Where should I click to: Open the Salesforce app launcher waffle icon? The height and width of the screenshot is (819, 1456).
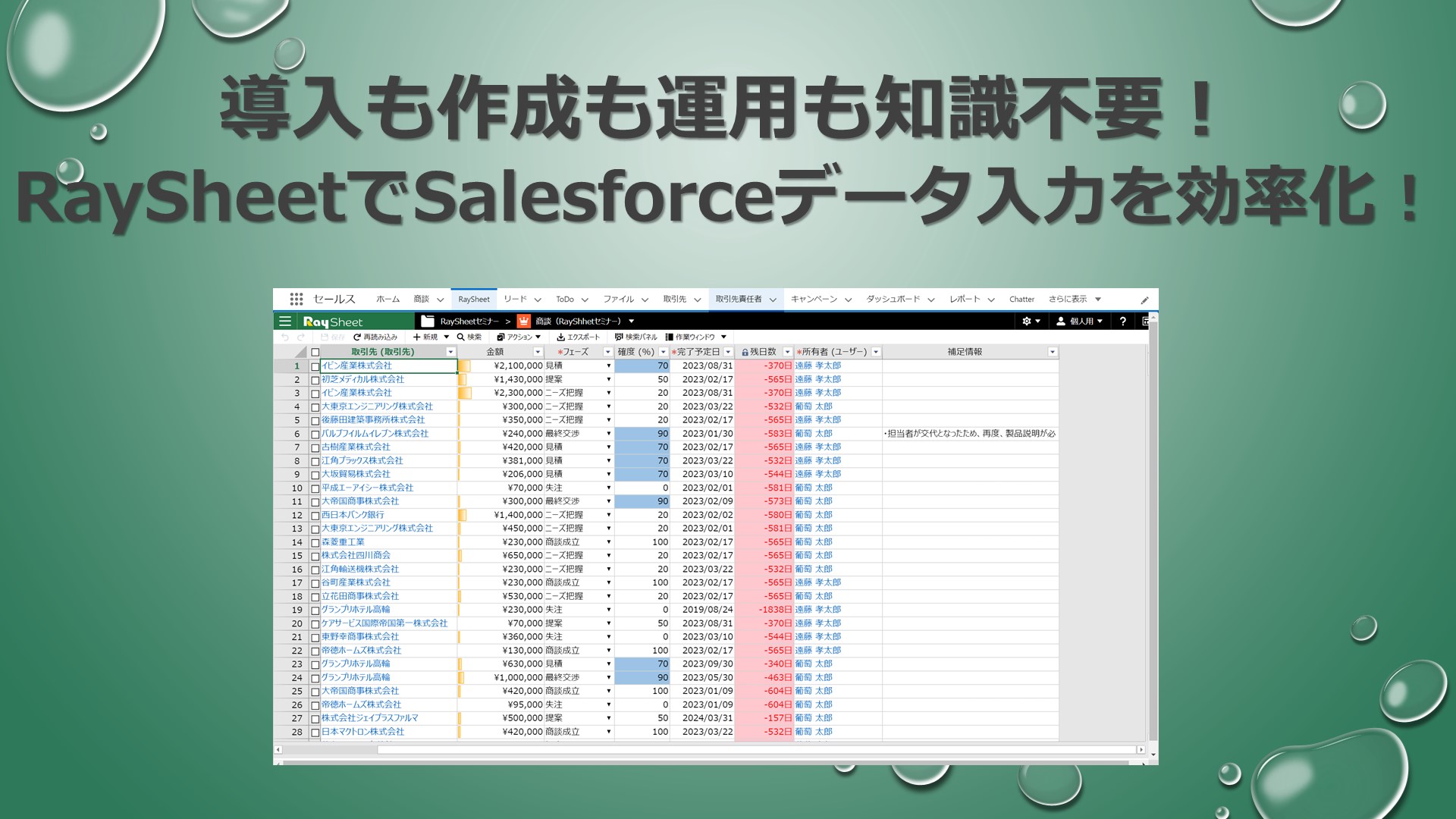(295, 299)
